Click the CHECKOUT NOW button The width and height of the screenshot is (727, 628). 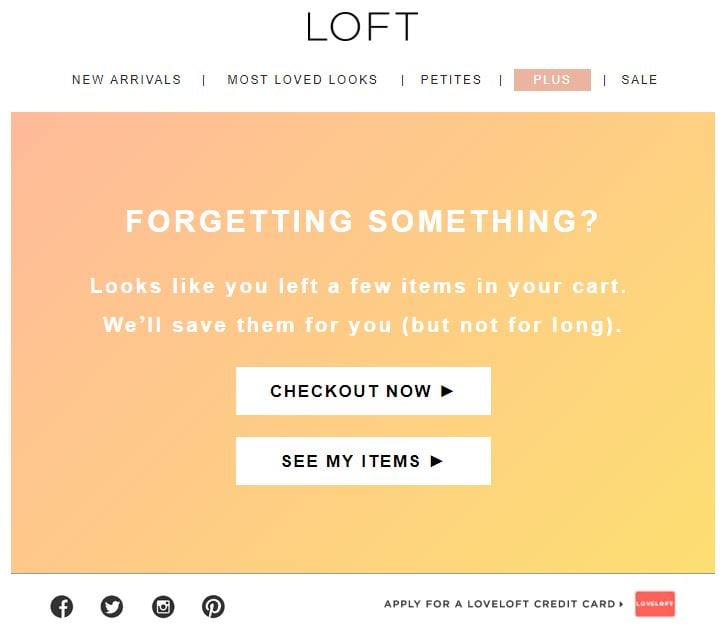363,391
